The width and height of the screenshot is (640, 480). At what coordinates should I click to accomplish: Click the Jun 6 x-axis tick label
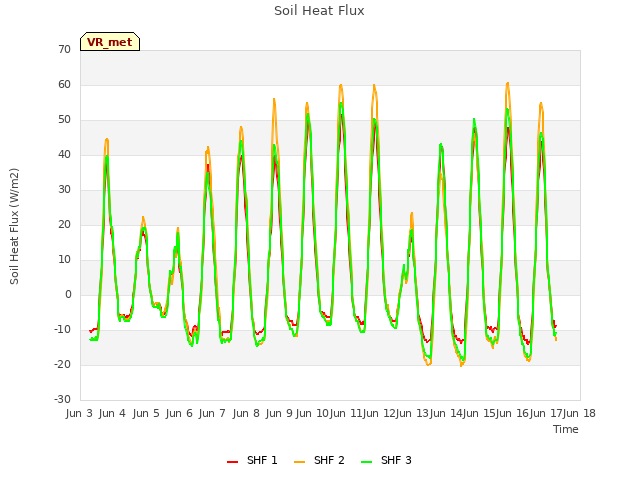coord(179,413)
